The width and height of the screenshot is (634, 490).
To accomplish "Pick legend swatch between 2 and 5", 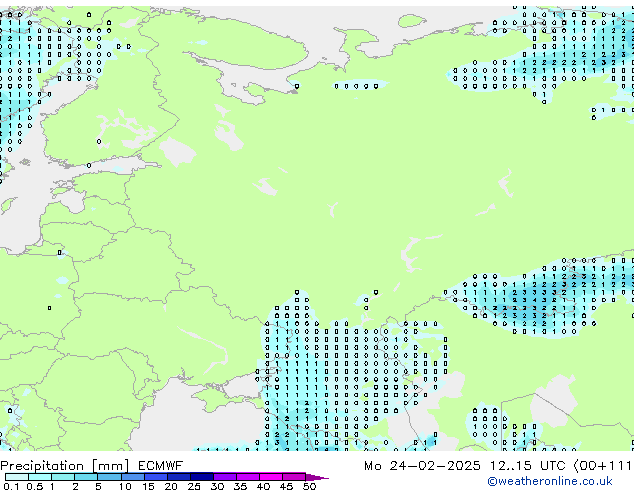I will (x=86, y=477).
